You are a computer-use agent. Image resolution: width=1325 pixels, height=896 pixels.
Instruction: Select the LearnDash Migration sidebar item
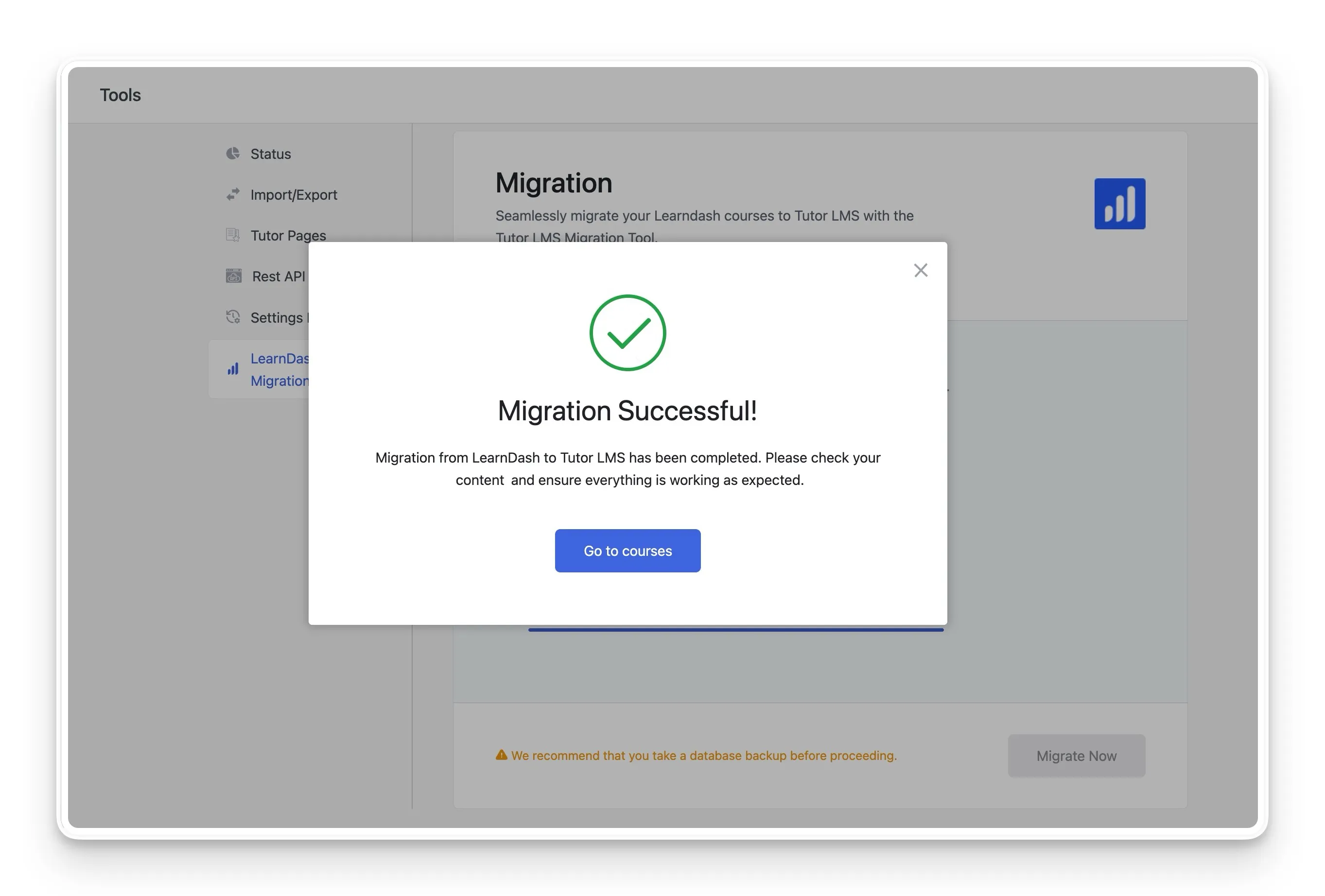point(259,369)
